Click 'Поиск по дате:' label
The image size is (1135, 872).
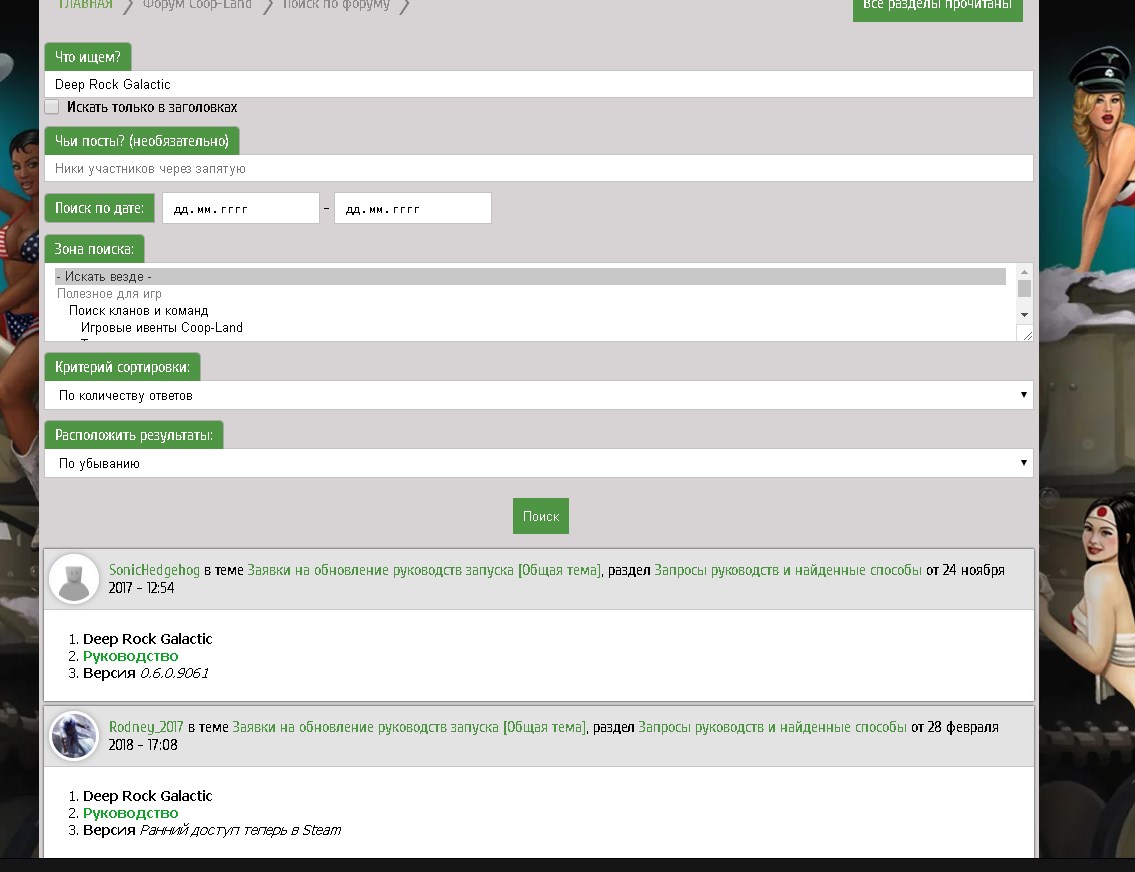pyautogui.click(x=100, y=208)
